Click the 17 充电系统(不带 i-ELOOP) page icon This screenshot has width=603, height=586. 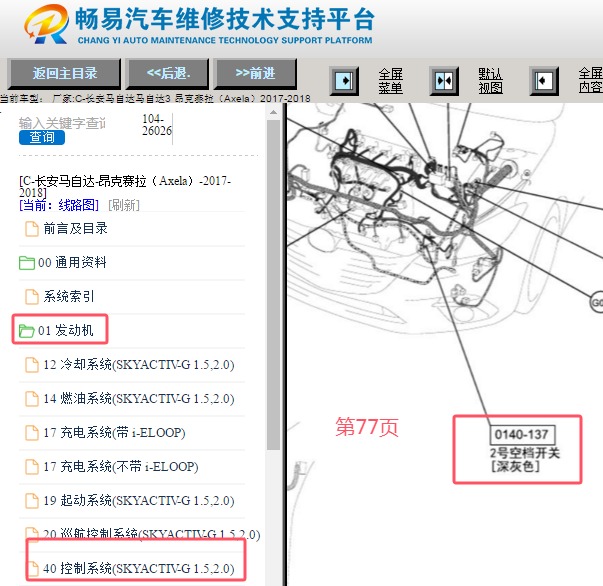pyautogui.click(x=32, y=467)
